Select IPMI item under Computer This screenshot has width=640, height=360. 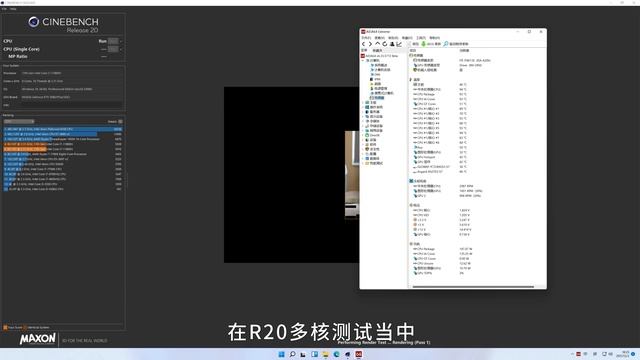(376, 79)
